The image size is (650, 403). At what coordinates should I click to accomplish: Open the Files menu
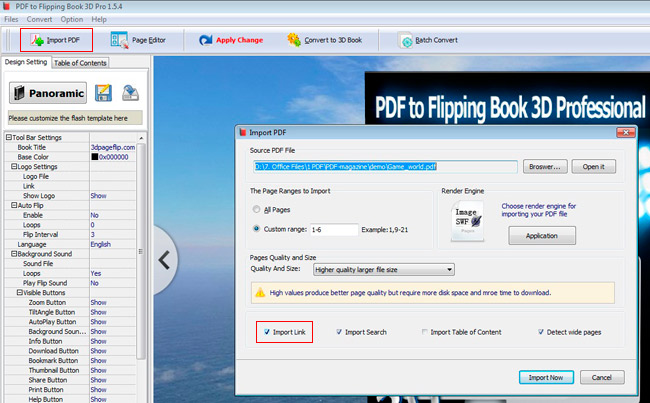click(11, 19)
